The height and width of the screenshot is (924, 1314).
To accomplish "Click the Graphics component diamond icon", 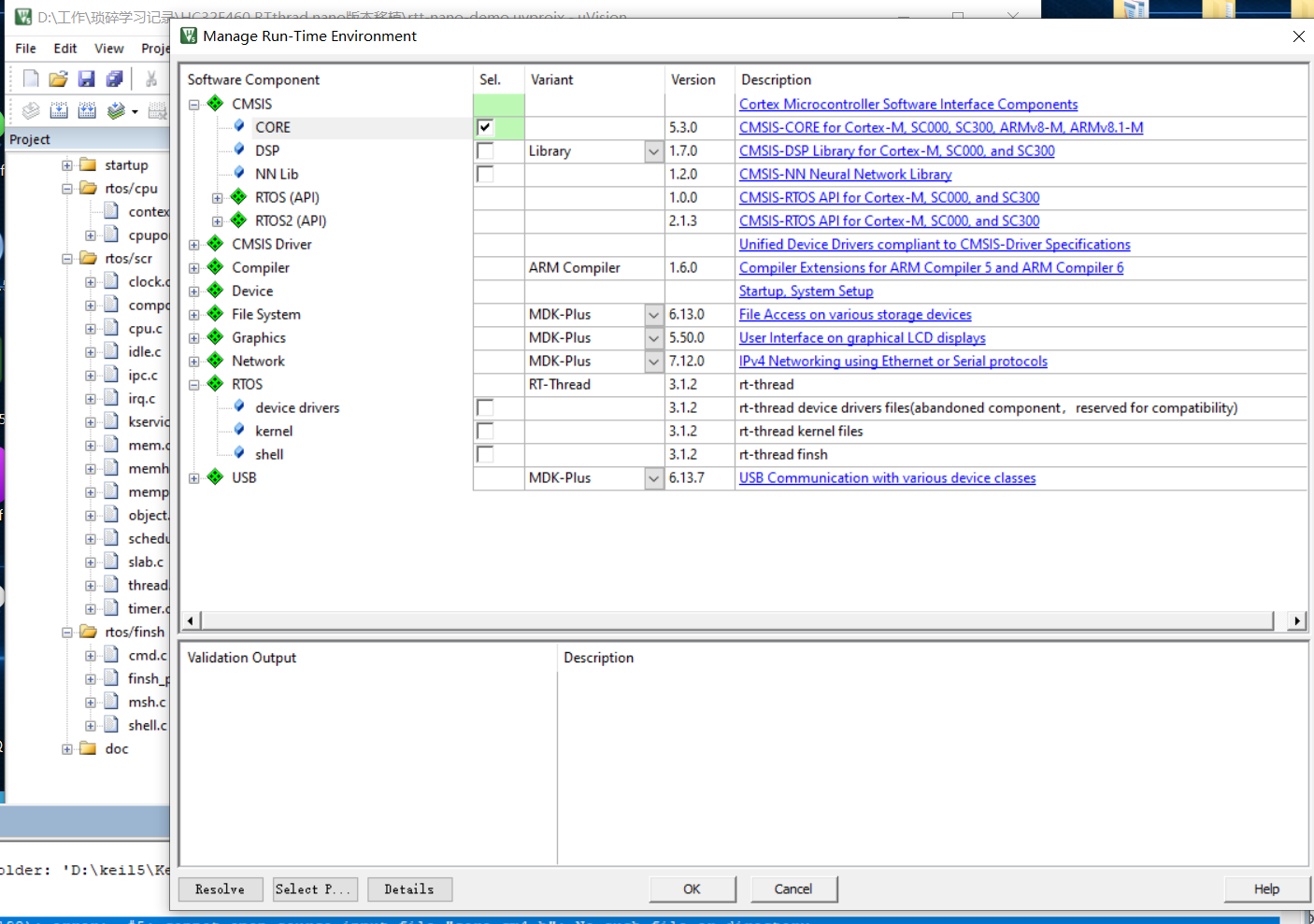I will [x=215, y=337].
